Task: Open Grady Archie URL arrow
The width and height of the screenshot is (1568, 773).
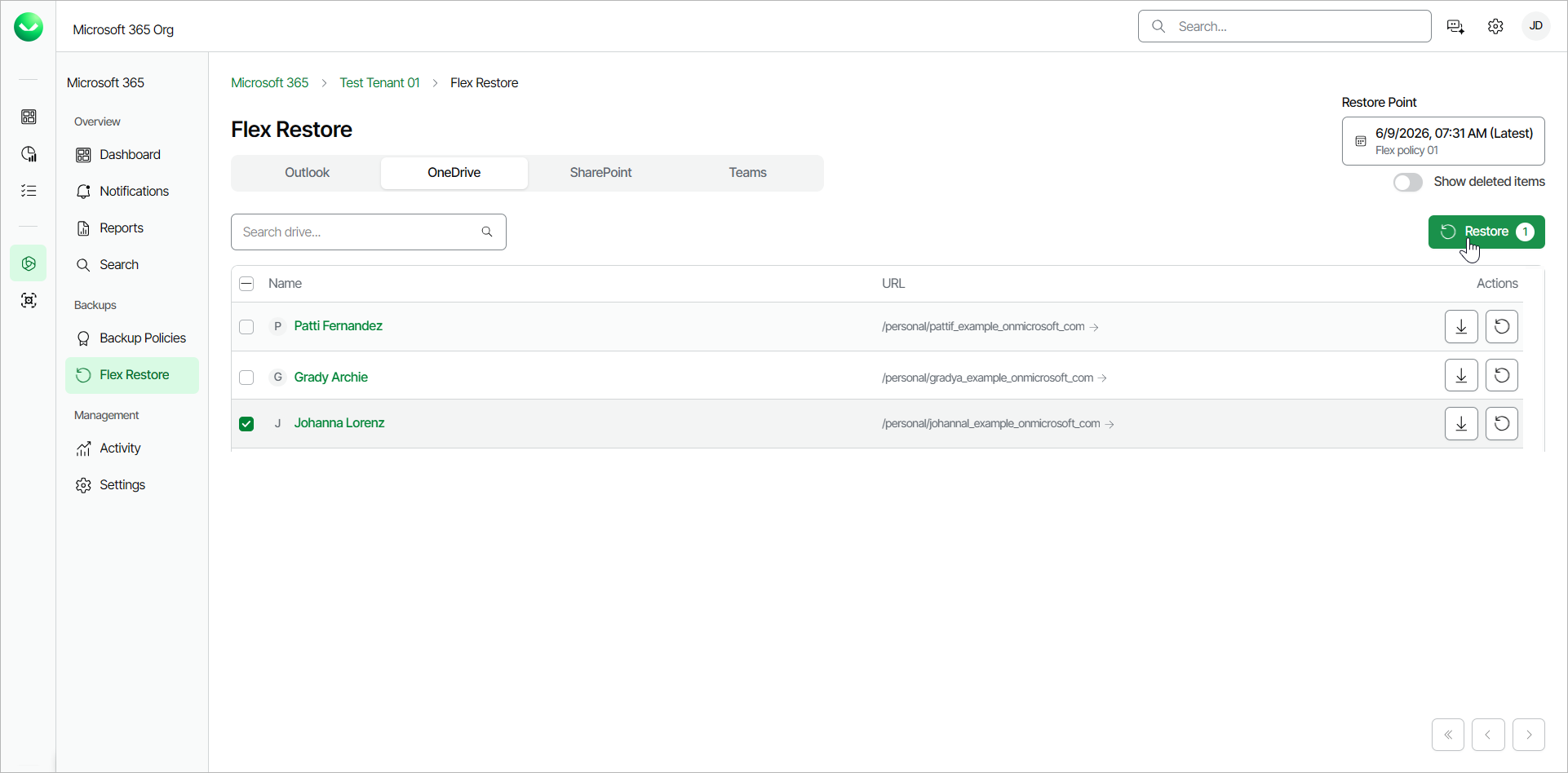Action: click(1102, 378)
